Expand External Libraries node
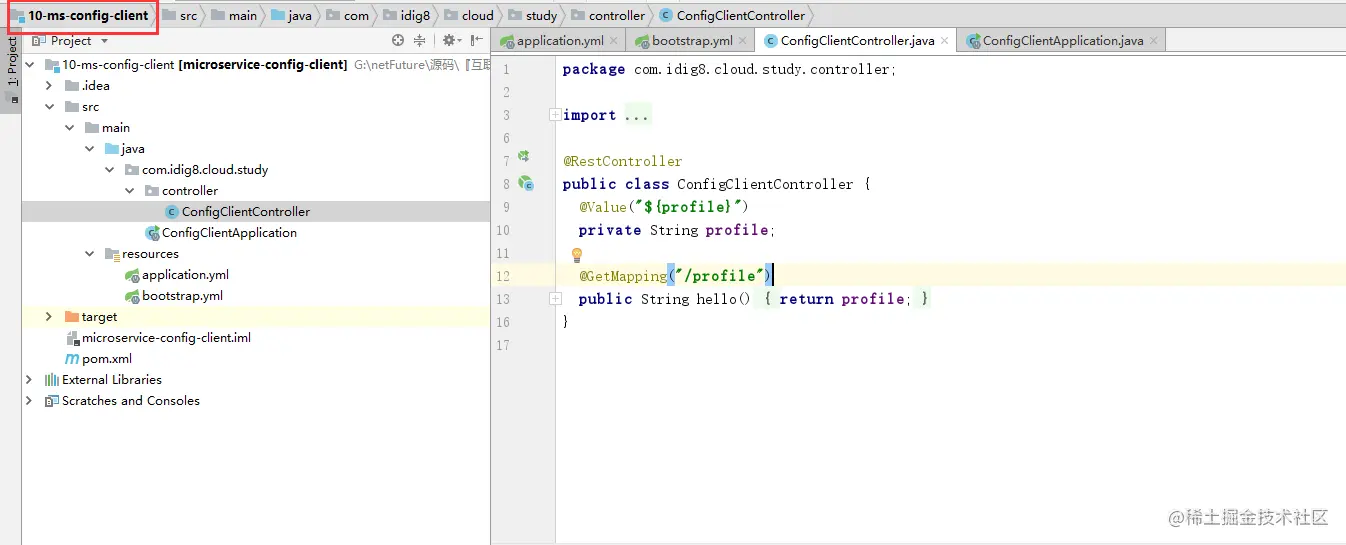 point(28,380)
